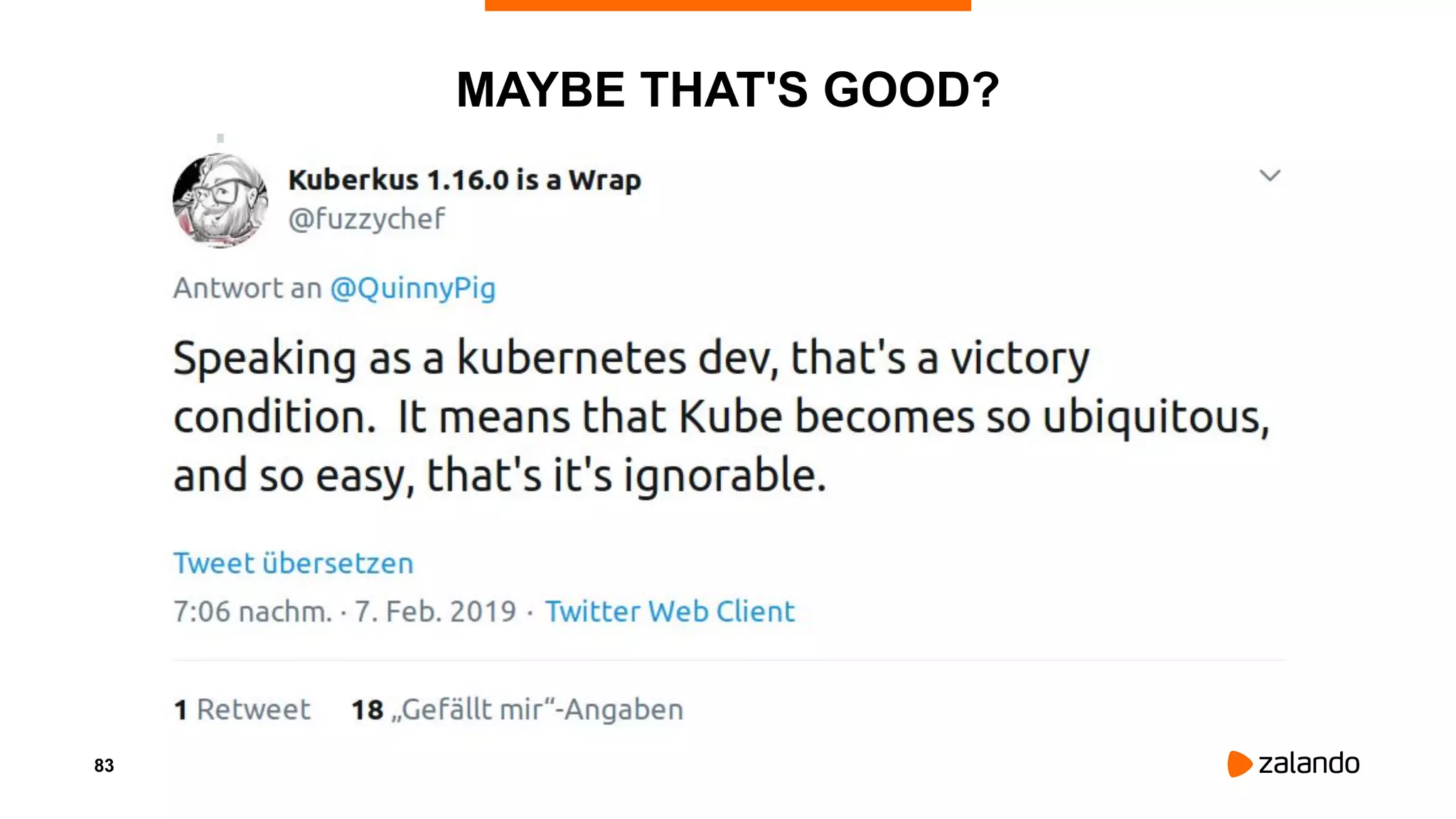Click the 7. Feb. 2019 date
The width and height of the screenshot is (1456, 819).
435,611
